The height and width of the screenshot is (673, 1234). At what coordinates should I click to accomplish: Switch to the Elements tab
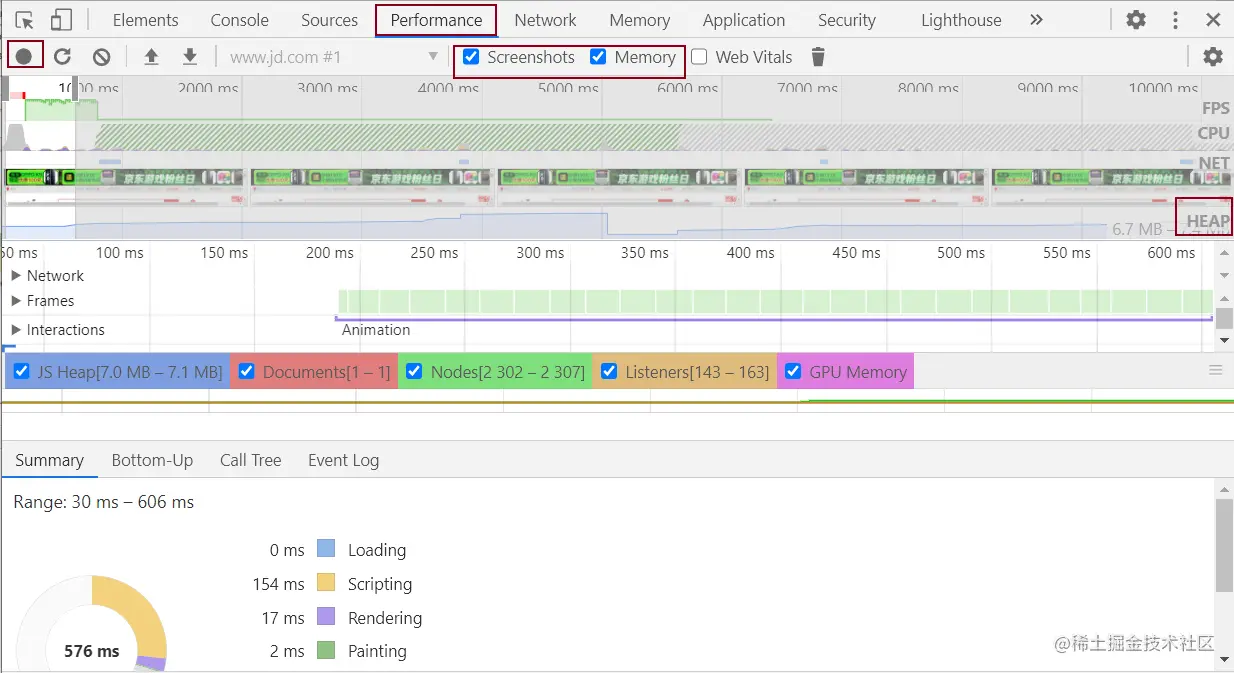click(x=145, y=20)
